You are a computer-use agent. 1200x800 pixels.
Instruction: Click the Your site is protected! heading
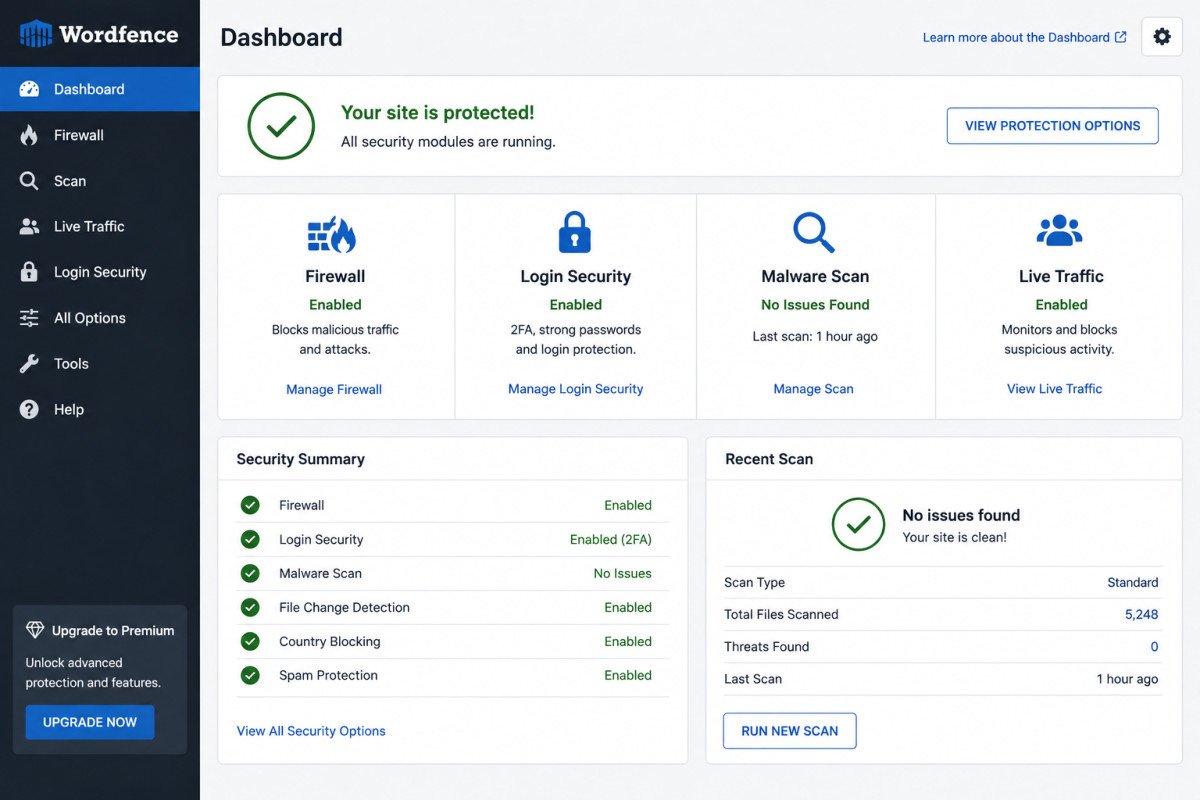tap(438, 113)
